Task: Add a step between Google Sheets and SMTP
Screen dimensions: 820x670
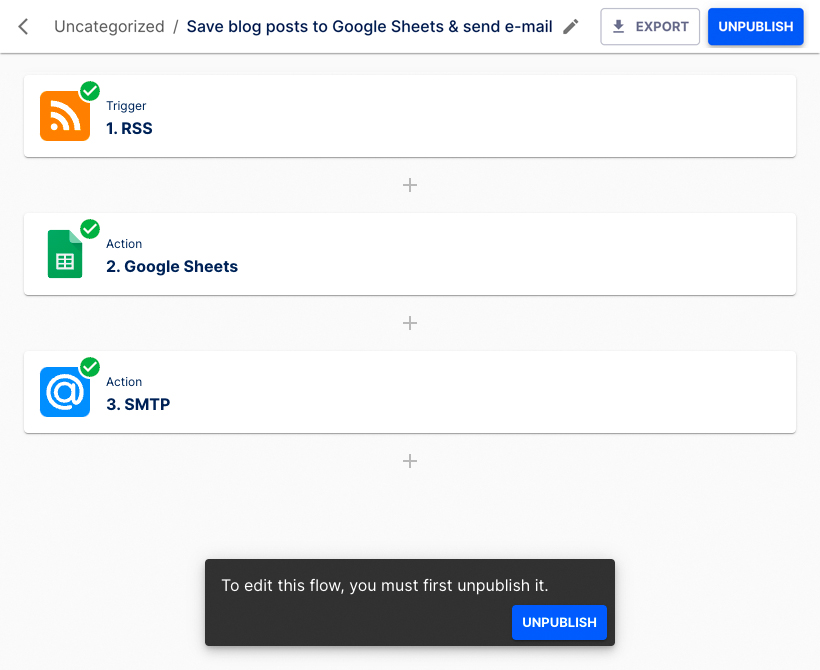Action: pos(409,323)
